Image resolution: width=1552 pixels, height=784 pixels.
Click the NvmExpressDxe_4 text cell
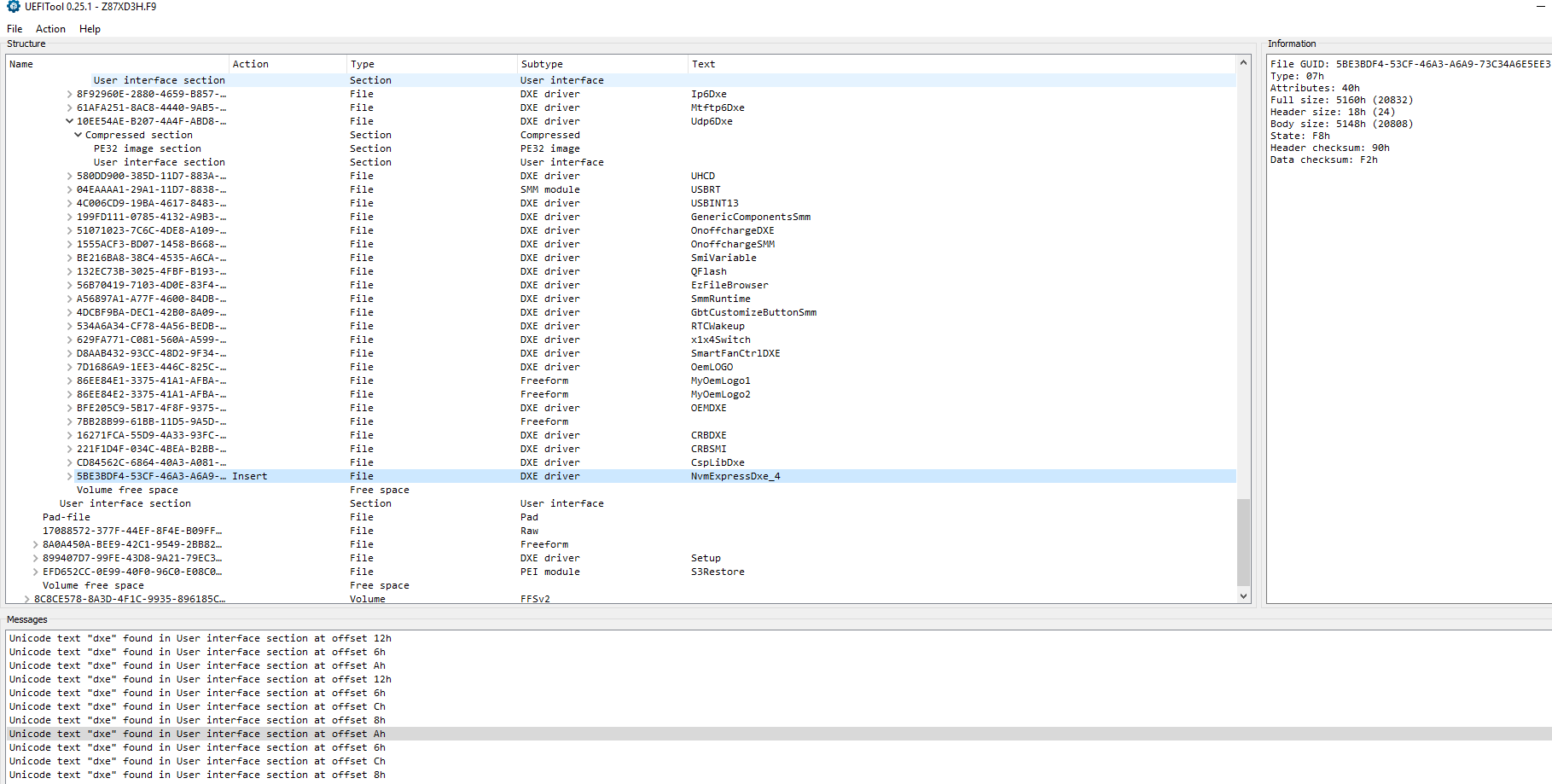[x=735, y=477]
